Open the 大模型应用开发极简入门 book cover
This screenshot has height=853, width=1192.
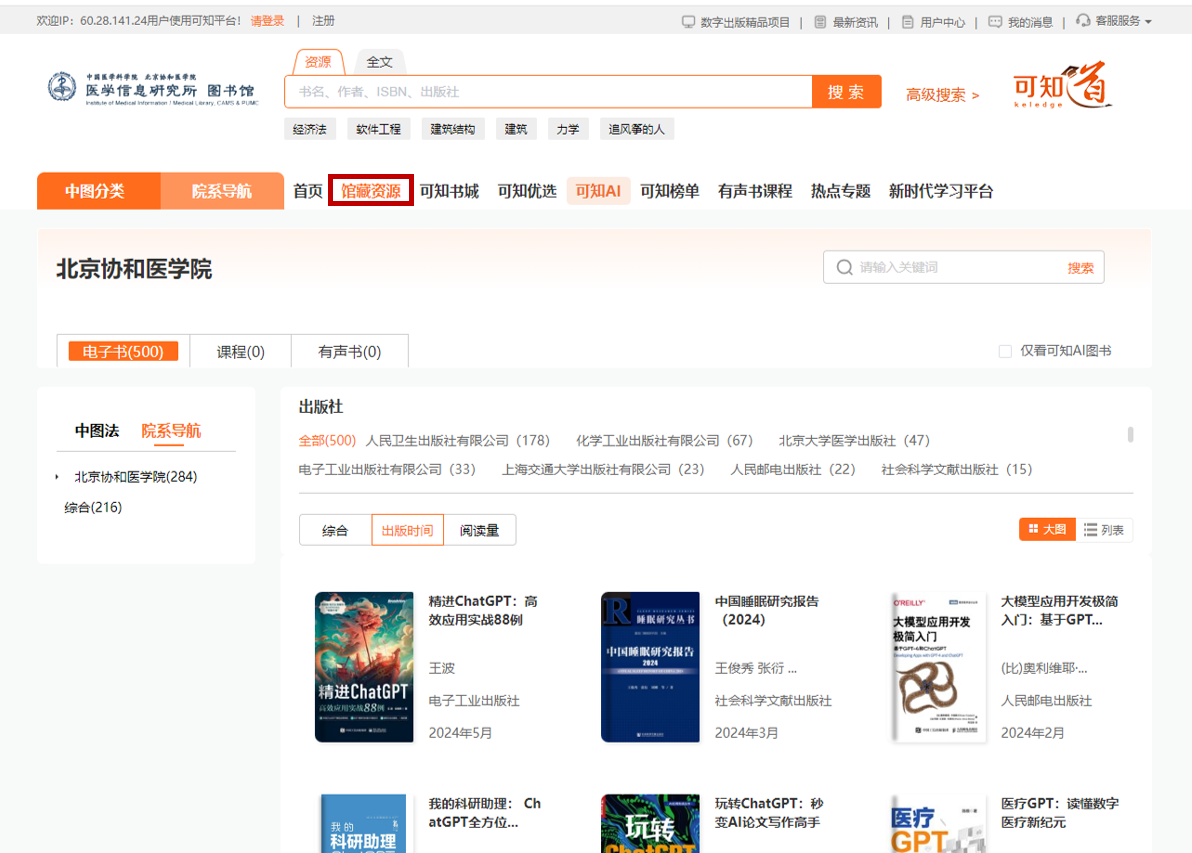click(x=938, y=667)
